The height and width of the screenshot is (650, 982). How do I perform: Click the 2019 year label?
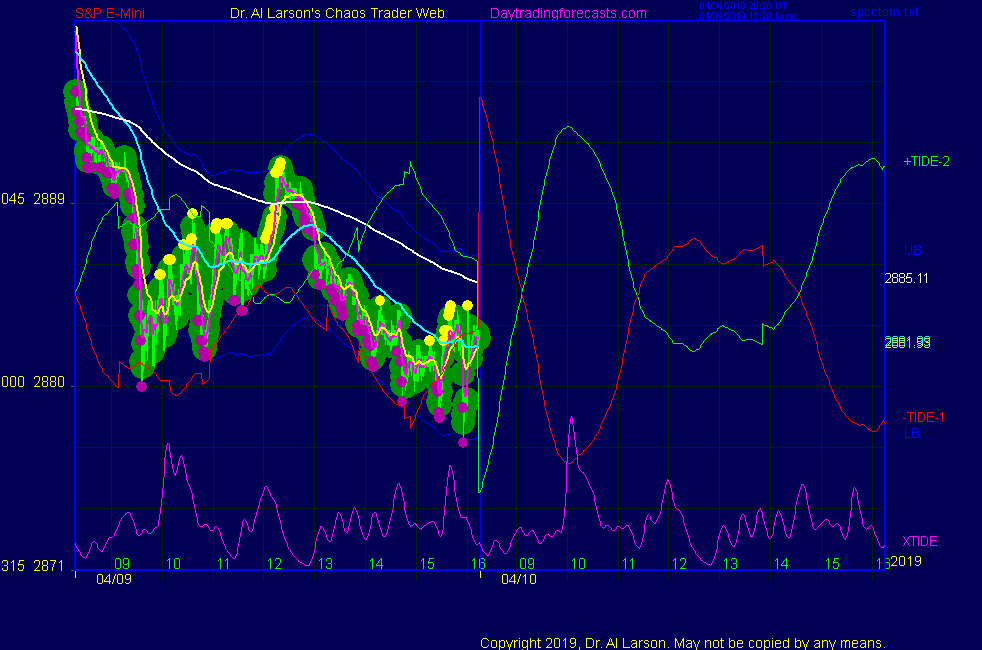(x=906, y=561)
